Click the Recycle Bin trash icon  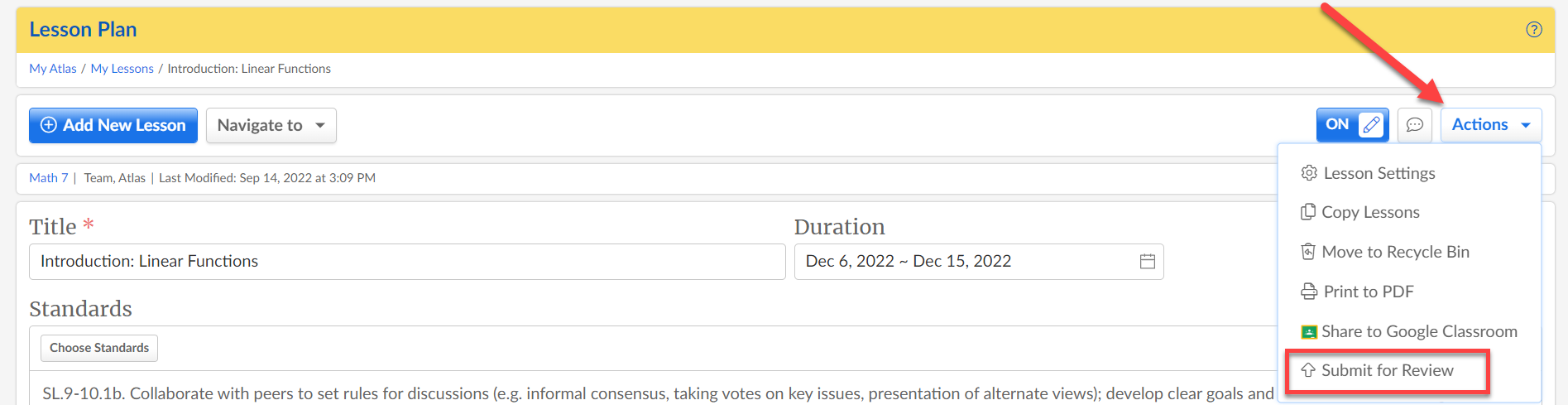(x=1308, y=252)
